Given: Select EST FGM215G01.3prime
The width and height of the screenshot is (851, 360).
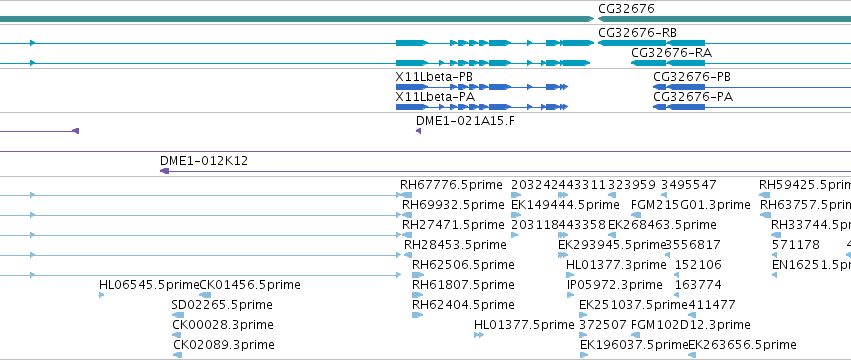Looking at the screenshot, I should pos(691,205).
